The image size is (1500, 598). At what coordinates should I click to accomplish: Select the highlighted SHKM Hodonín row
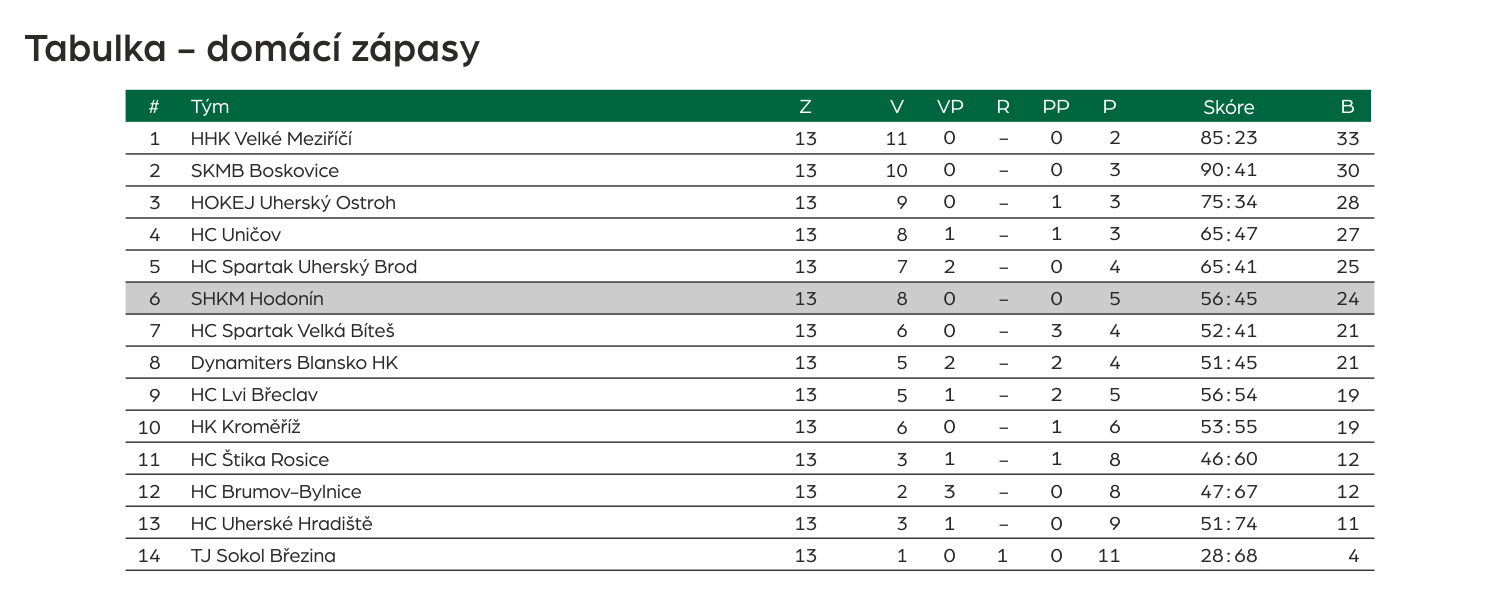[750, 298]
